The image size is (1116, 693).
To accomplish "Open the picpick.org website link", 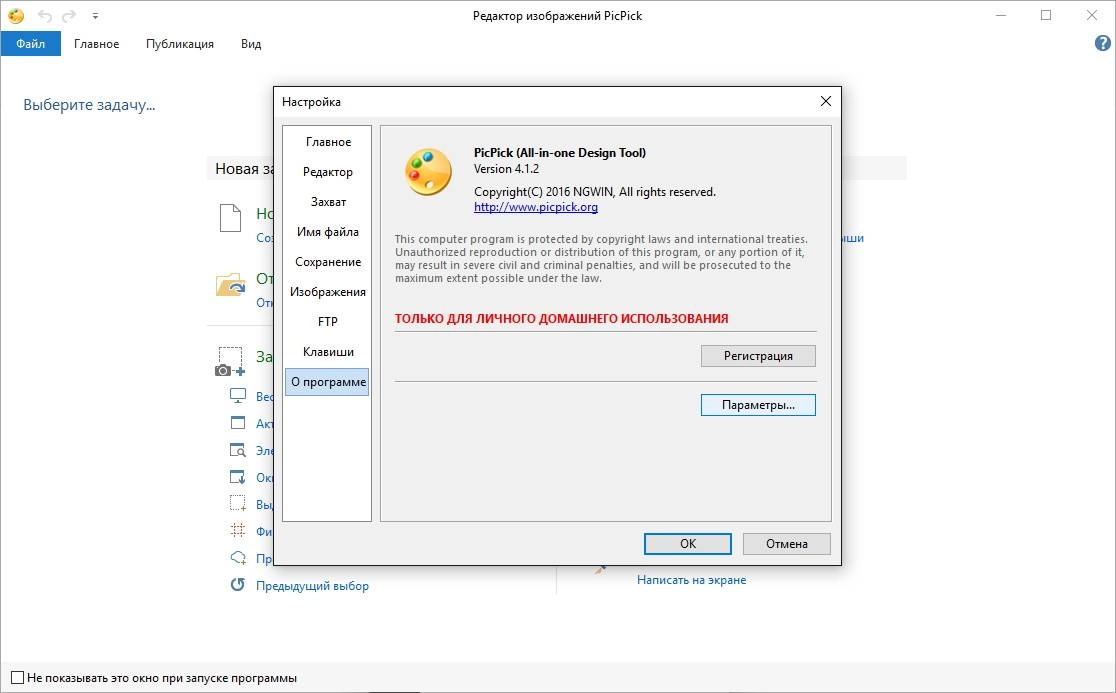I will (536, 207).
